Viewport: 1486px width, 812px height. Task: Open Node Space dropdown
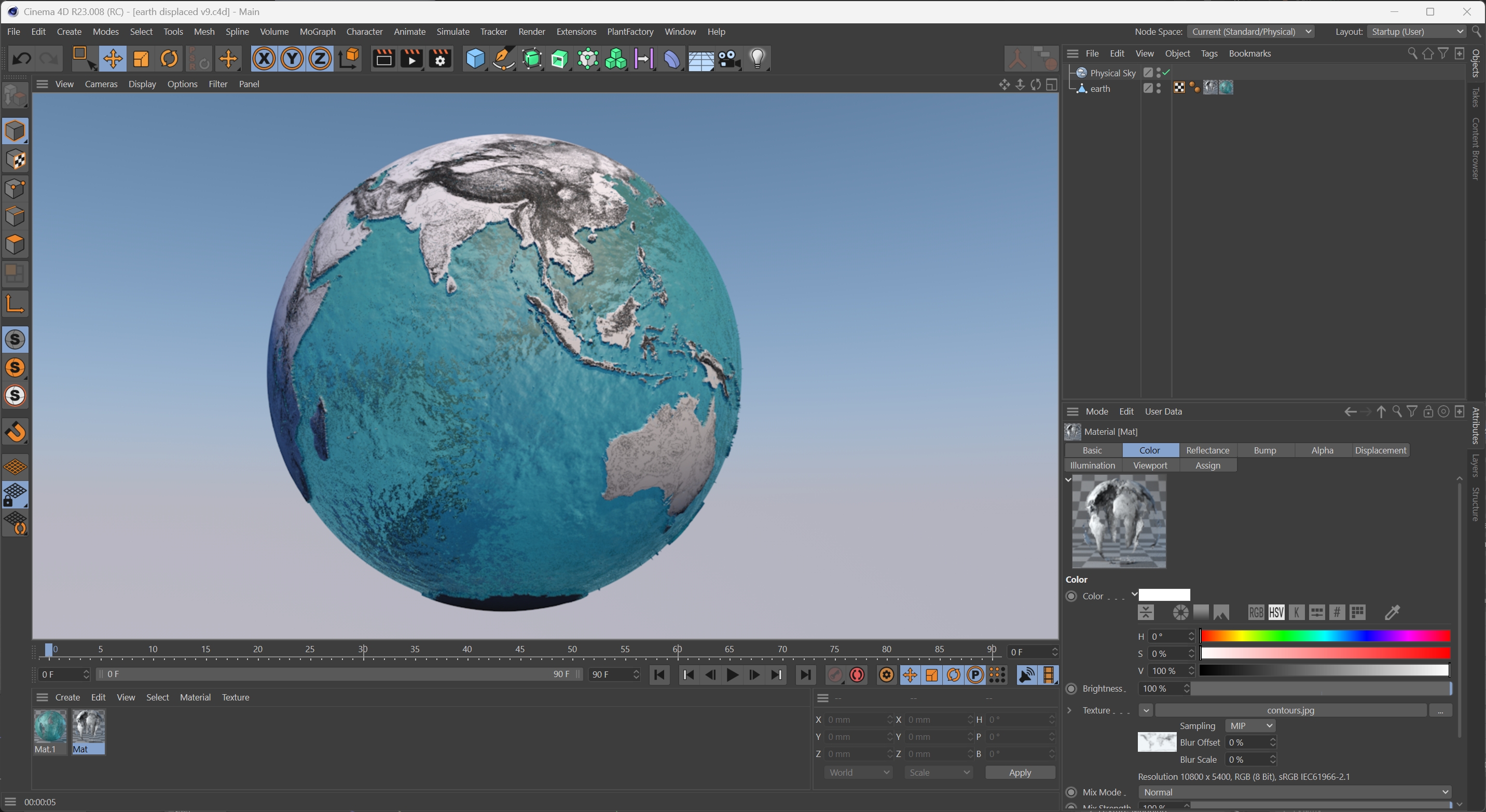1250,32
